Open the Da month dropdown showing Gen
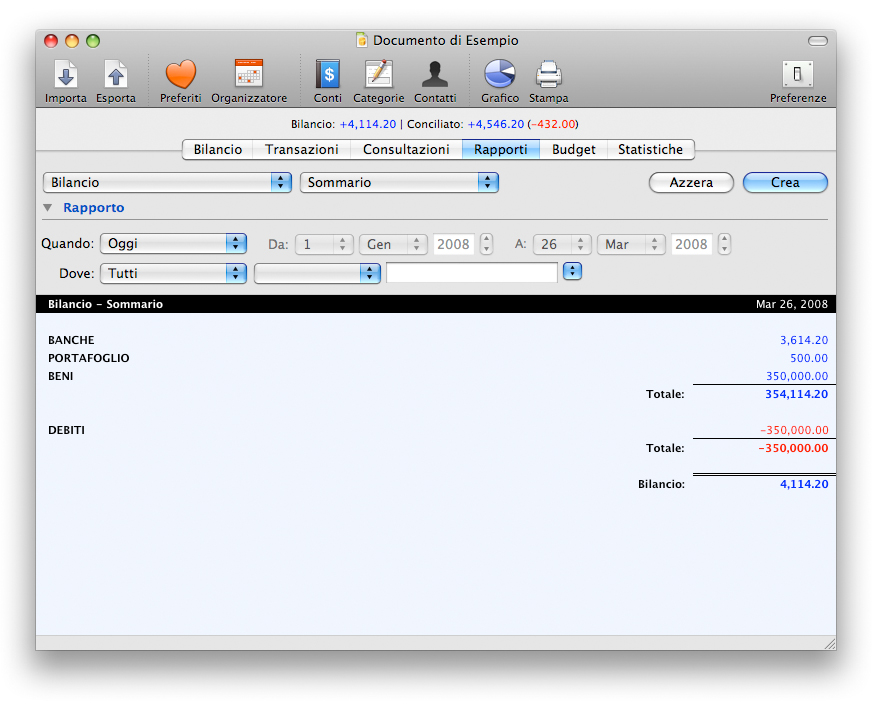Screen dimensions: 872x711 tap(393, 244)
